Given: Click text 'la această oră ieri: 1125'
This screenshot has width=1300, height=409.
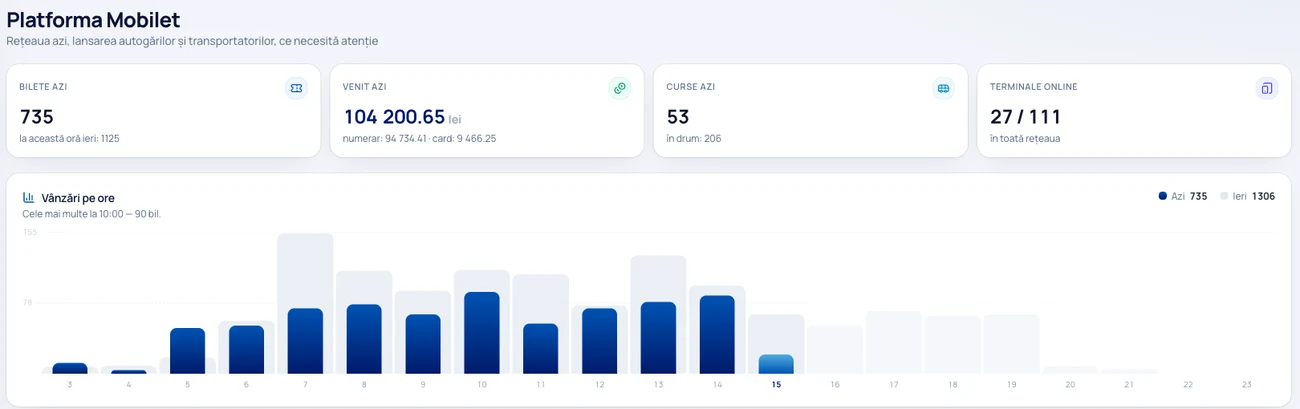Looking at the screenshot, I should (x=69, y=138).
